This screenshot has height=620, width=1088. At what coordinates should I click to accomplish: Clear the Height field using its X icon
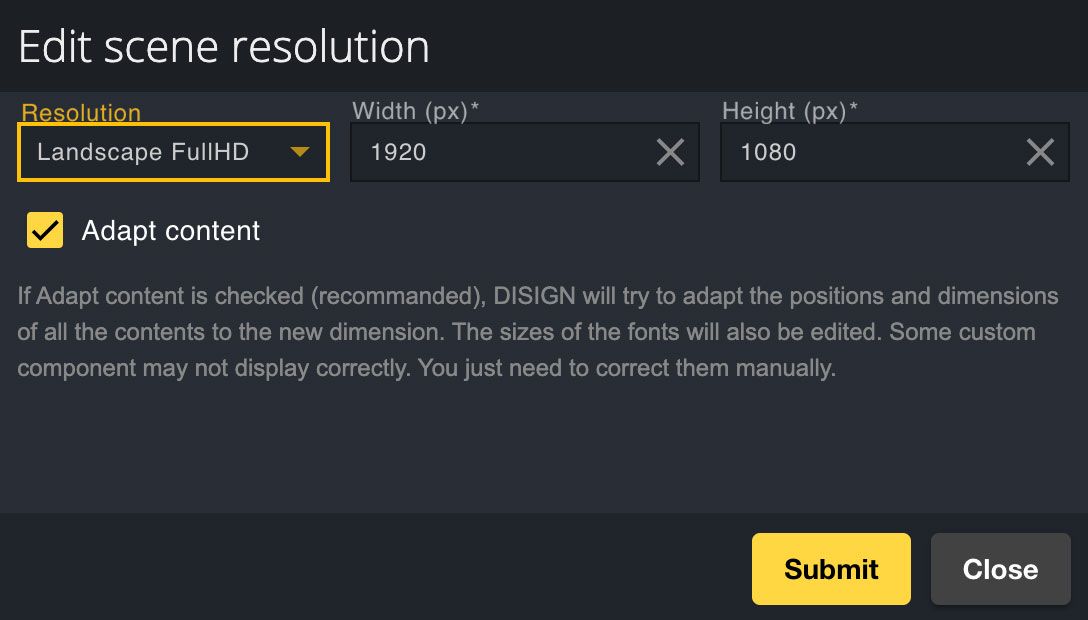[1040, 152]
